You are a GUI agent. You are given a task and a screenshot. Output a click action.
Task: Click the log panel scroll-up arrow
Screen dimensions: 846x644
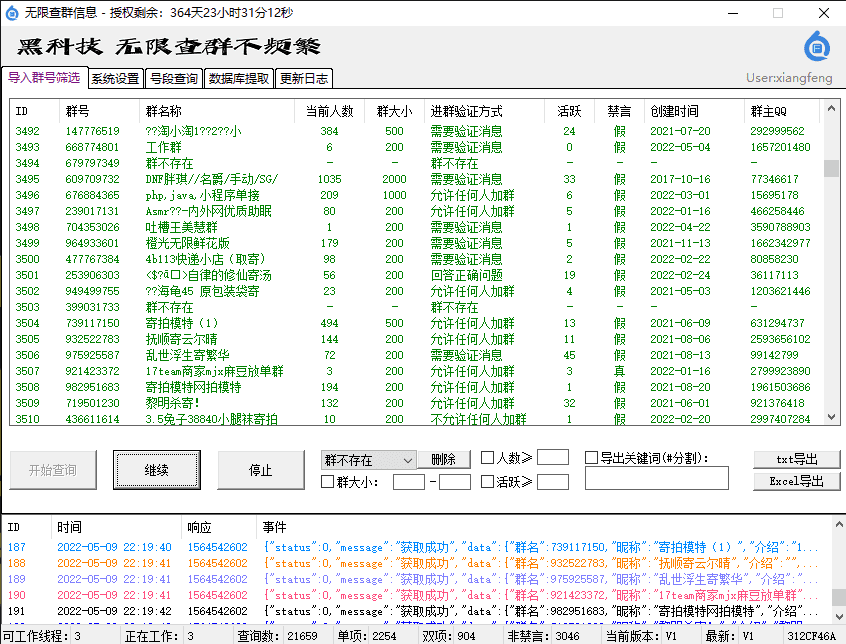pyautogui.click(x=839, y=524)
